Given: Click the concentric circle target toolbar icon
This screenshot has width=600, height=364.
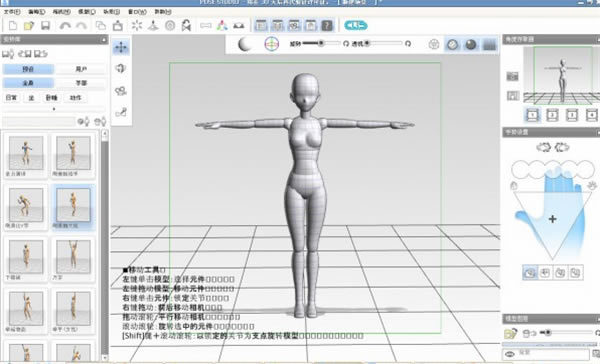Looking at the screenshot, I should point(170,26).
